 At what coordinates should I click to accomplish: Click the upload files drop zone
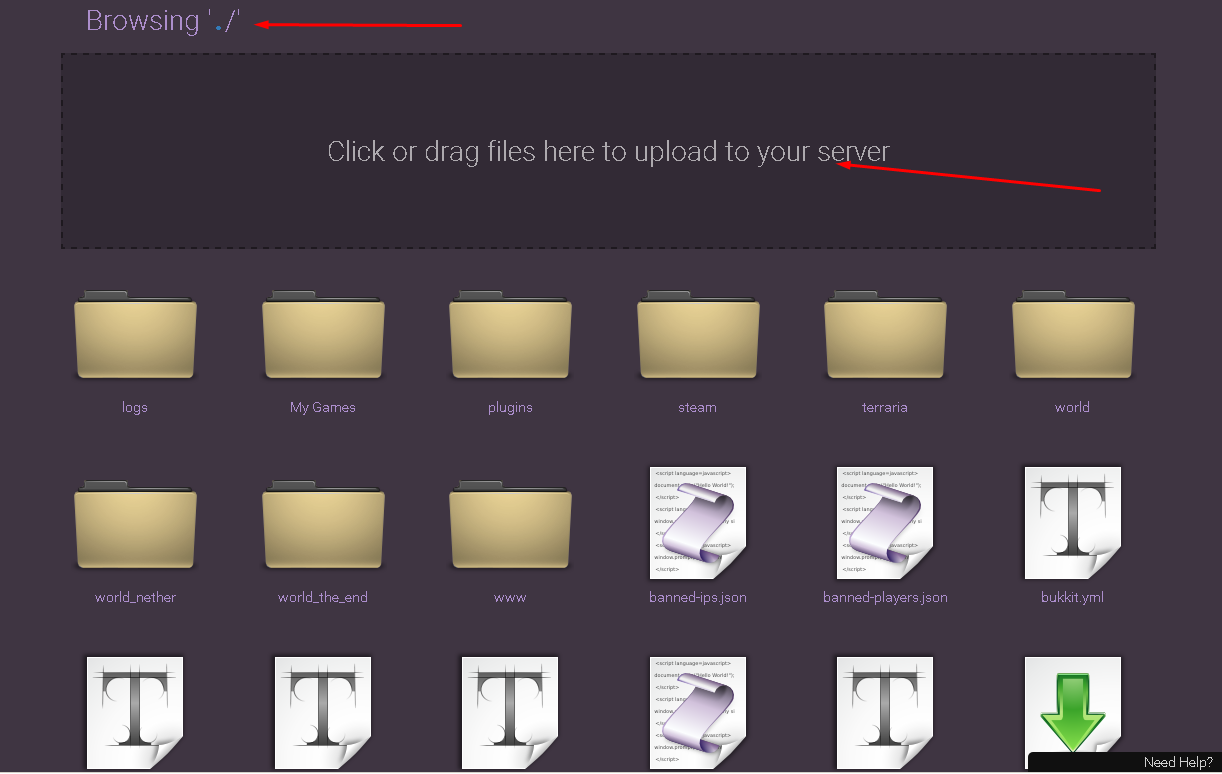[x=608, y=151]
